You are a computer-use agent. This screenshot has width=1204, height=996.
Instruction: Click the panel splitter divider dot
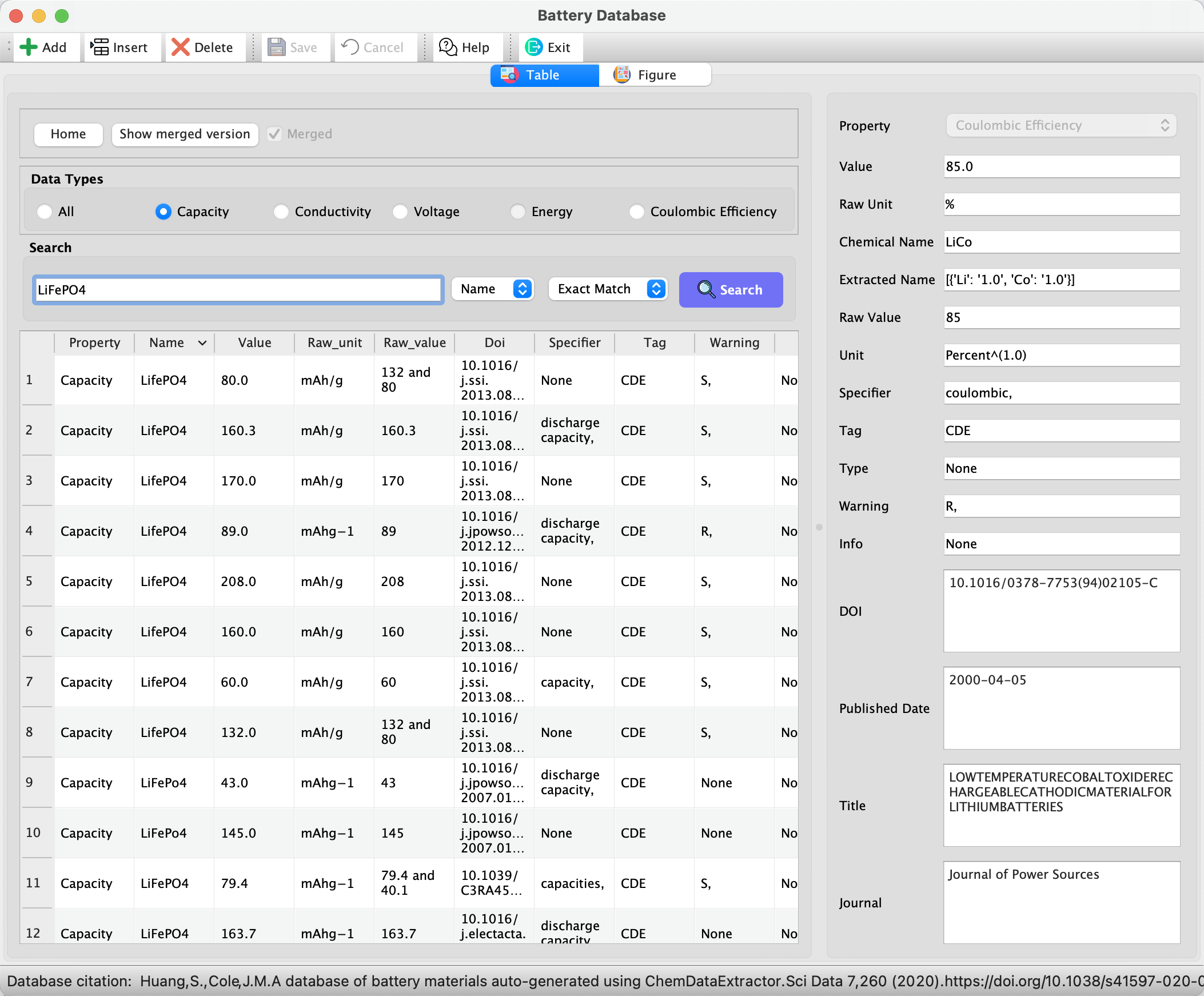pos(819,527)
